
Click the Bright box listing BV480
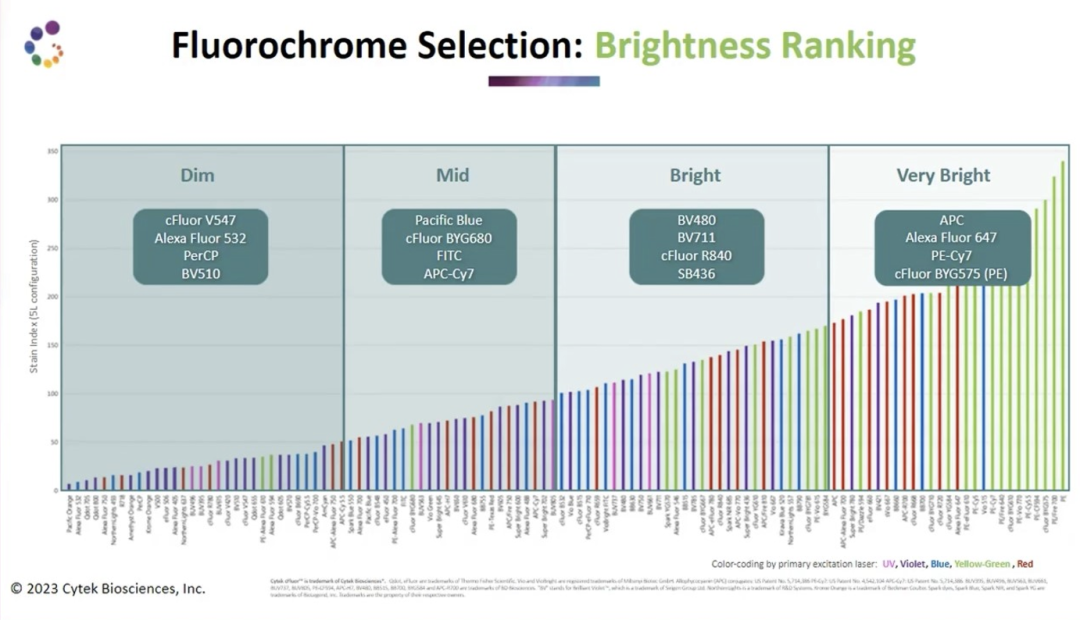696,246
